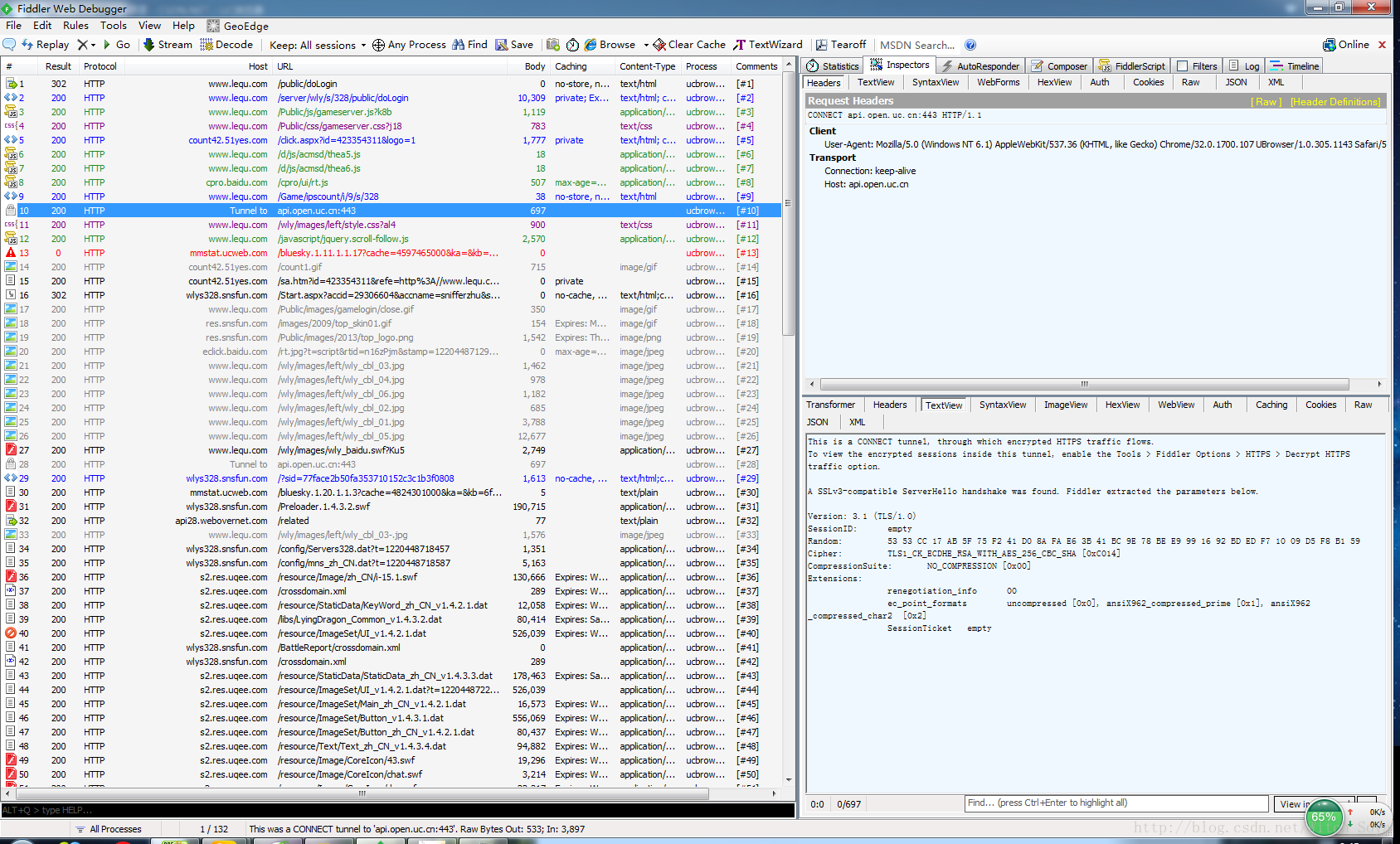Image resolution: width=1400 pixels, height=844 pixels.
Task: Click the comment speech-bubble icon in toolbar
Action: coord(10,45)
